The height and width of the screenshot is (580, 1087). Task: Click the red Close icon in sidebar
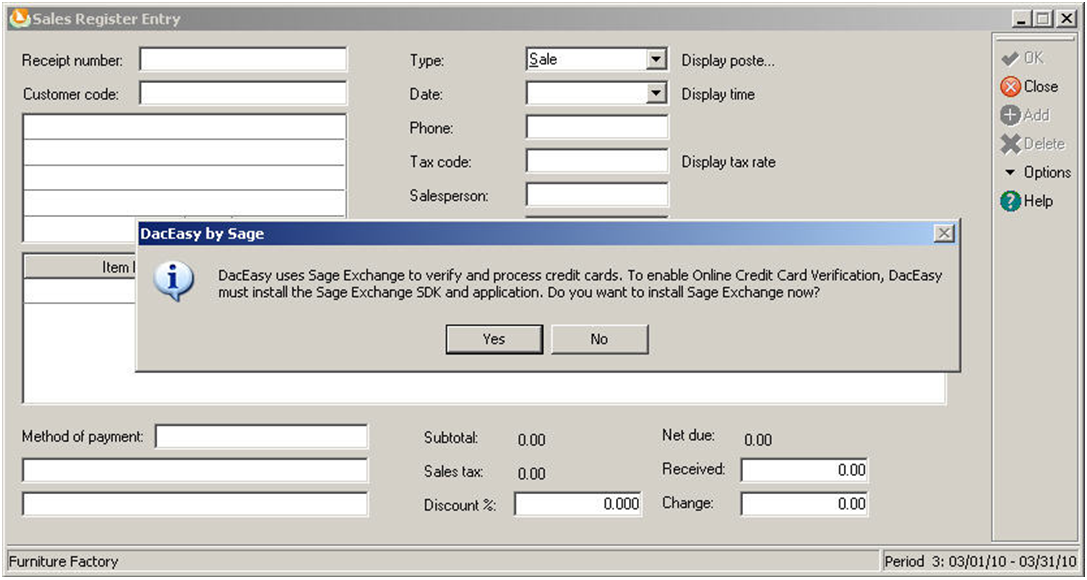[x=1011, y=87]
